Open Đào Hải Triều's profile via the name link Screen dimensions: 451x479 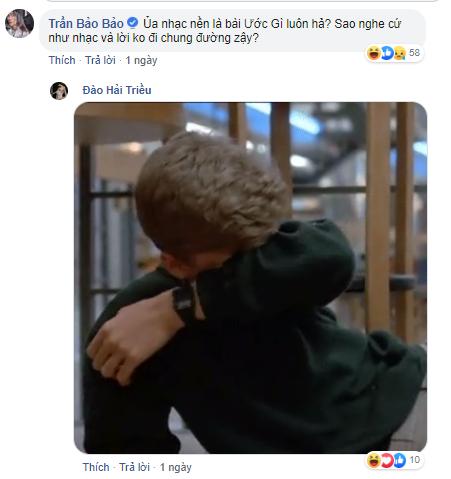pyautogui.click(x=117, y=90)
